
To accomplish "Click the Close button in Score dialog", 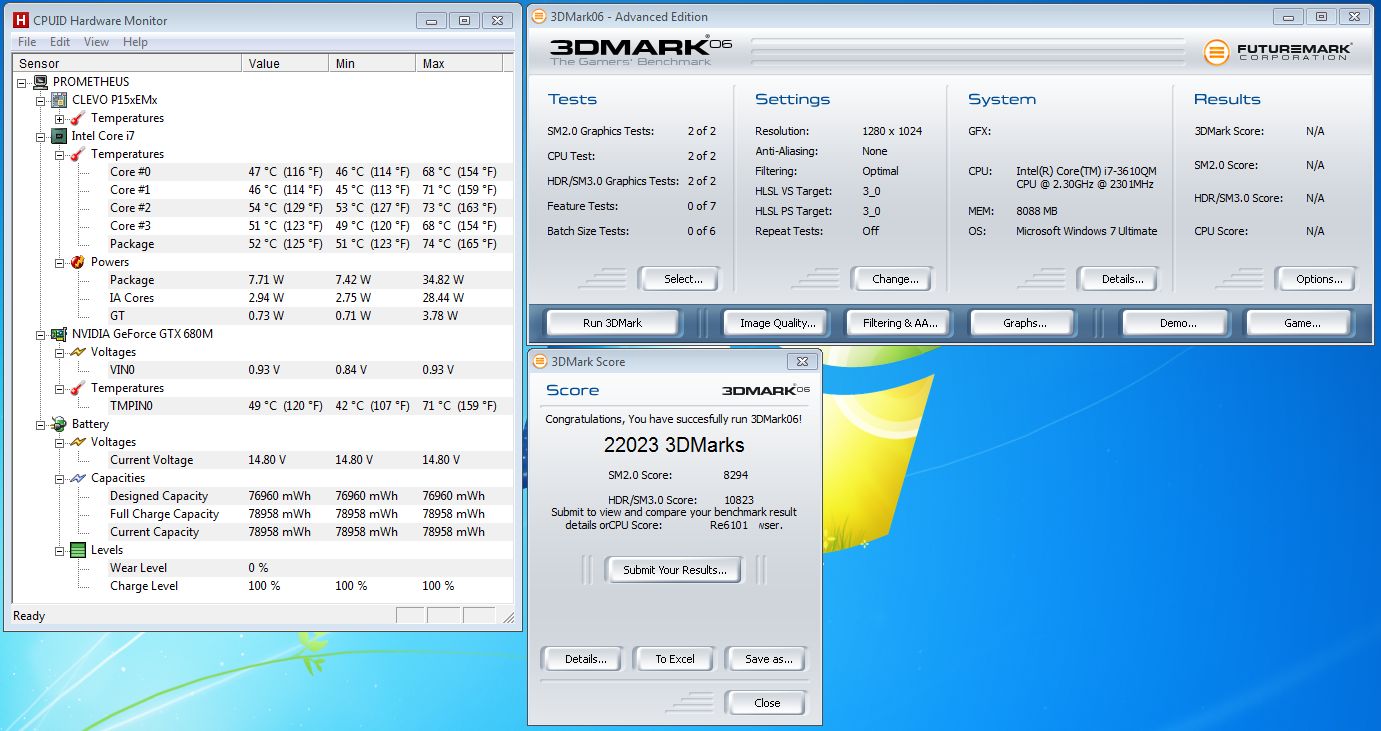I will [767, 703].
